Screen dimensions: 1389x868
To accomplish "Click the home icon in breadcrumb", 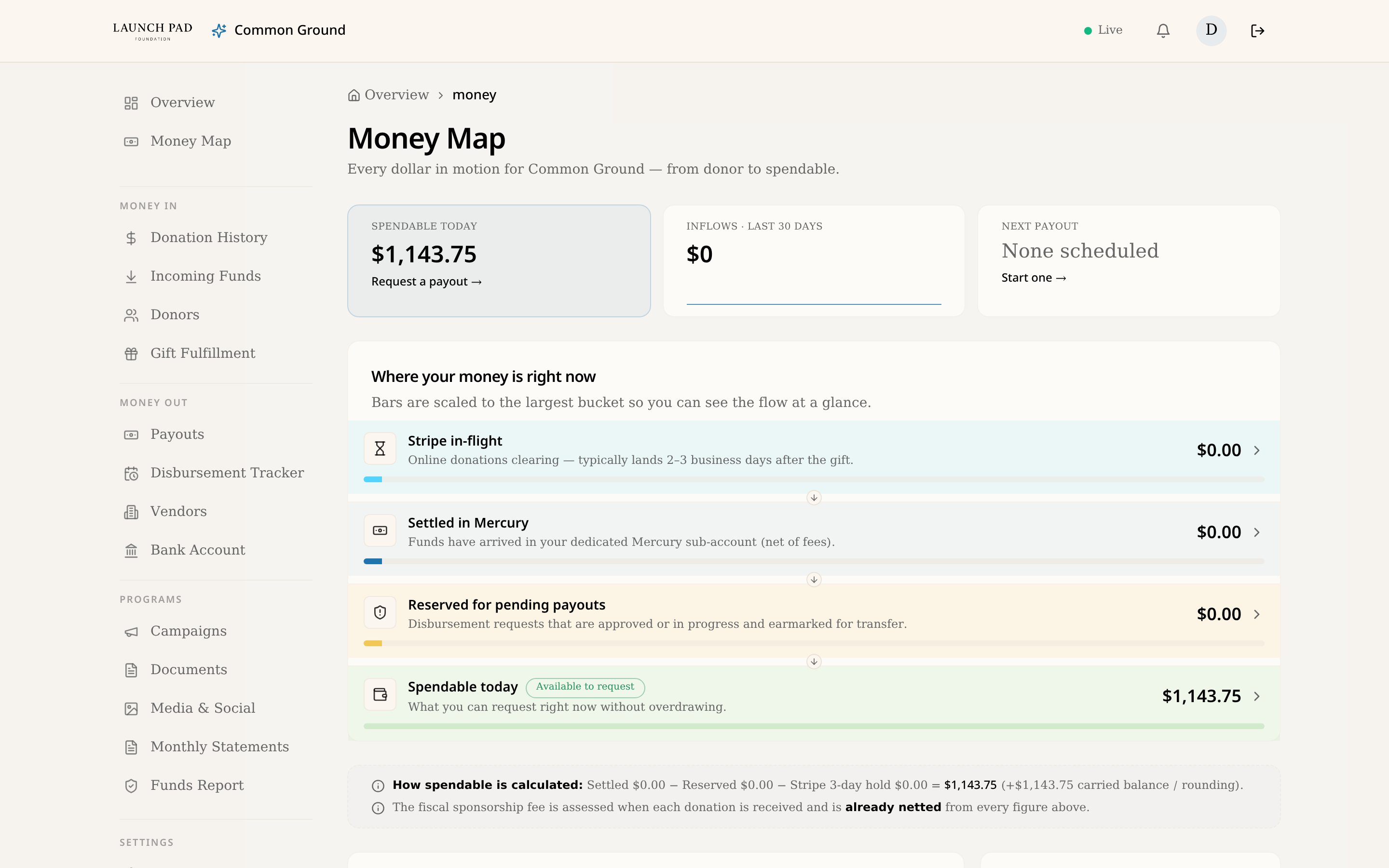I will point(354,95).
